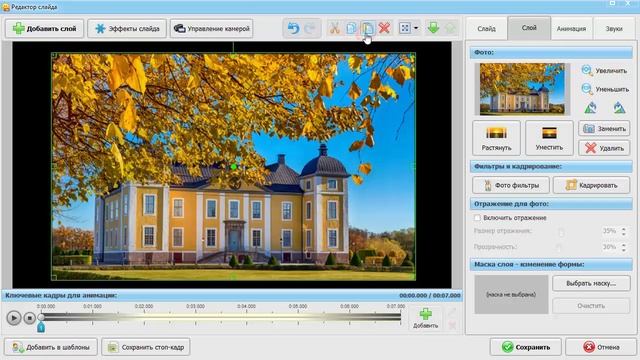The image size is (640, 360).
Task: Click Уменьшить to zoom out the photo
Action: [x=605, y=89]
